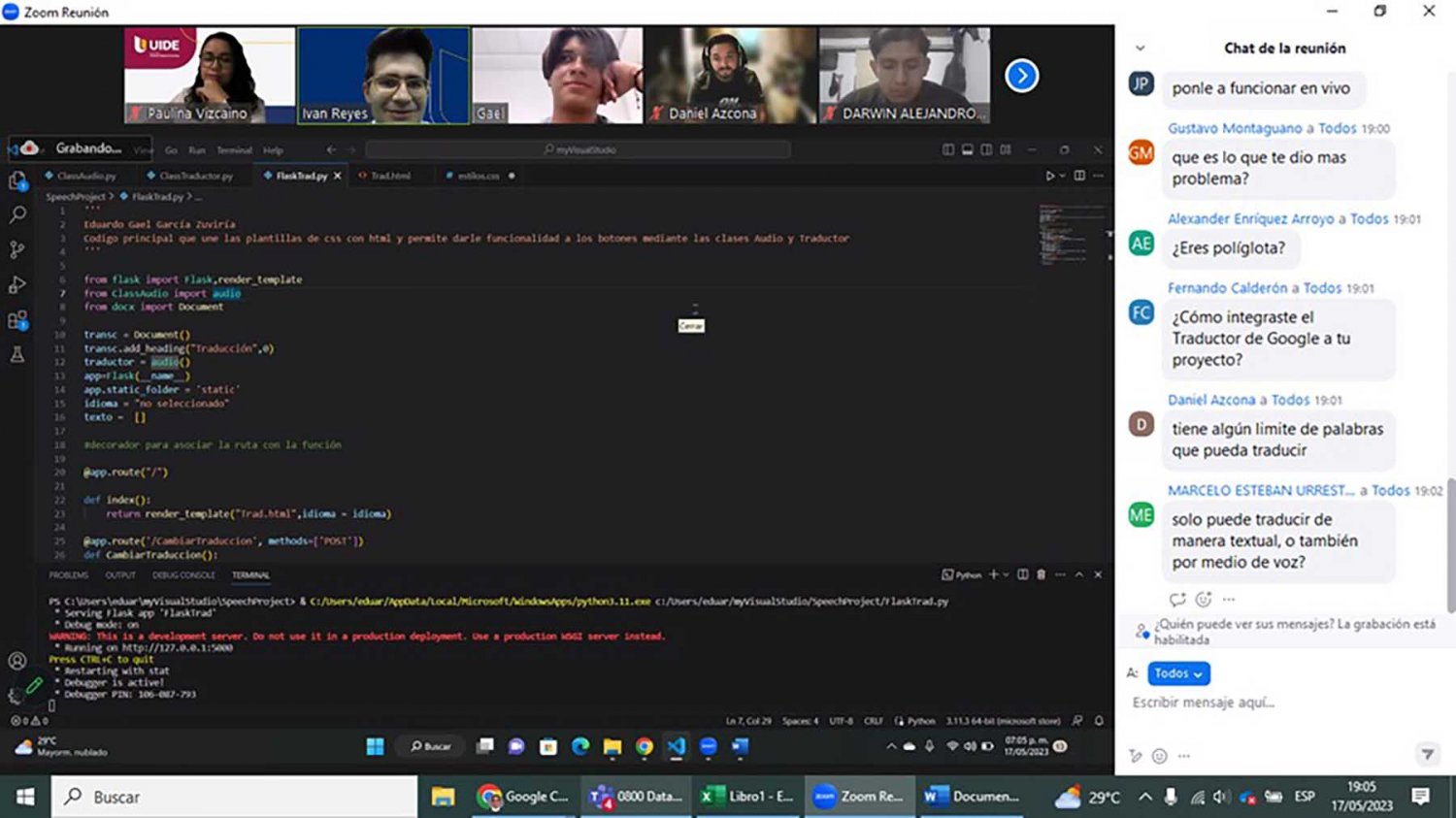Toggle the secondary sidebar layout button
Screen dimensions: 1456x818
(986, 149)
